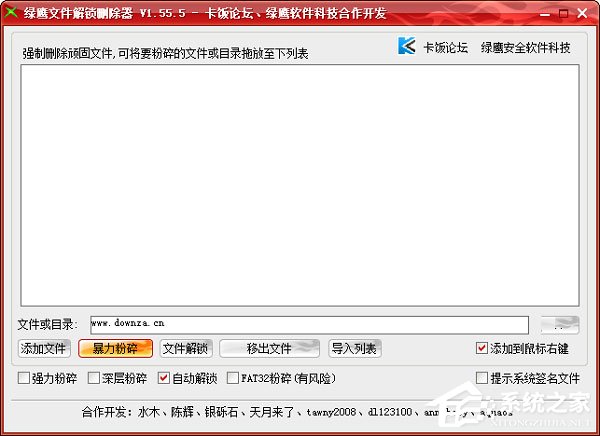Close the 绿鹰文件解锁删除器 window
The image size is (600, 436).
coord(585,13)
